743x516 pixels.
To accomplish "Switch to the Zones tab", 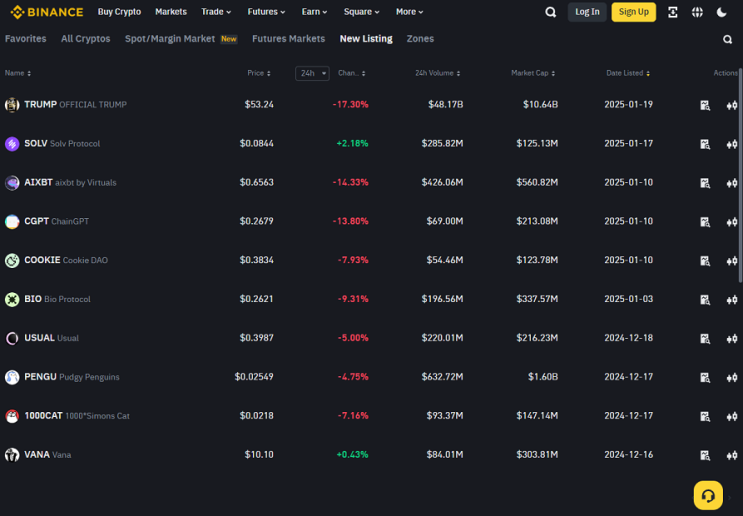I will [420, 39].
